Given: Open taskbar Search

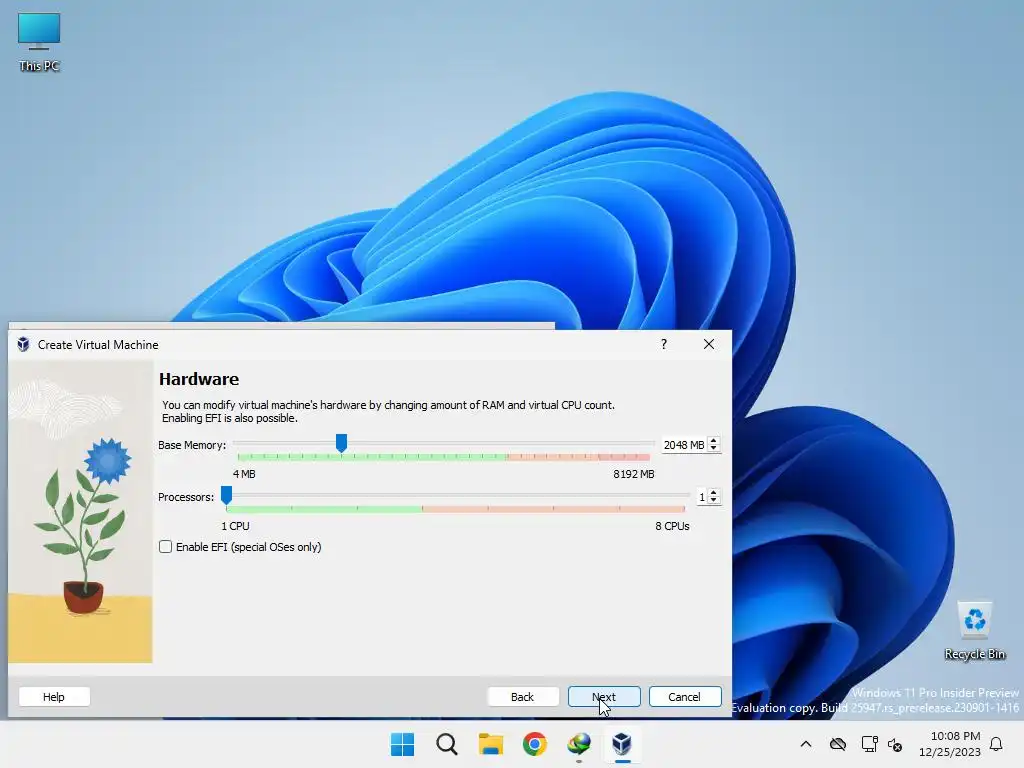Looking at the screenshot, I should coord(447,744).
